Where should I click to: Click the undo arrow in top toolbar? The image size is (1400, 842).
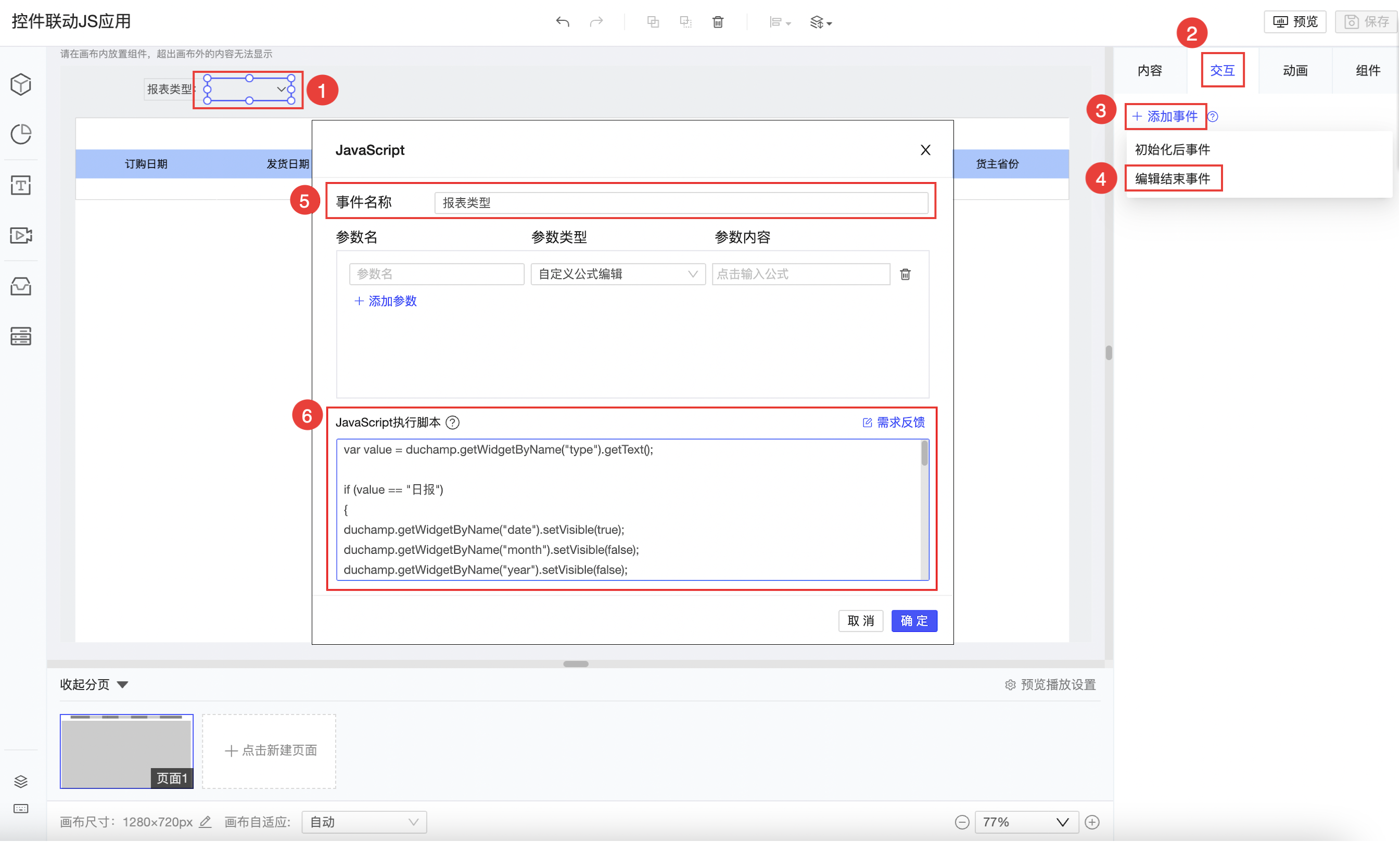point(562,22)
